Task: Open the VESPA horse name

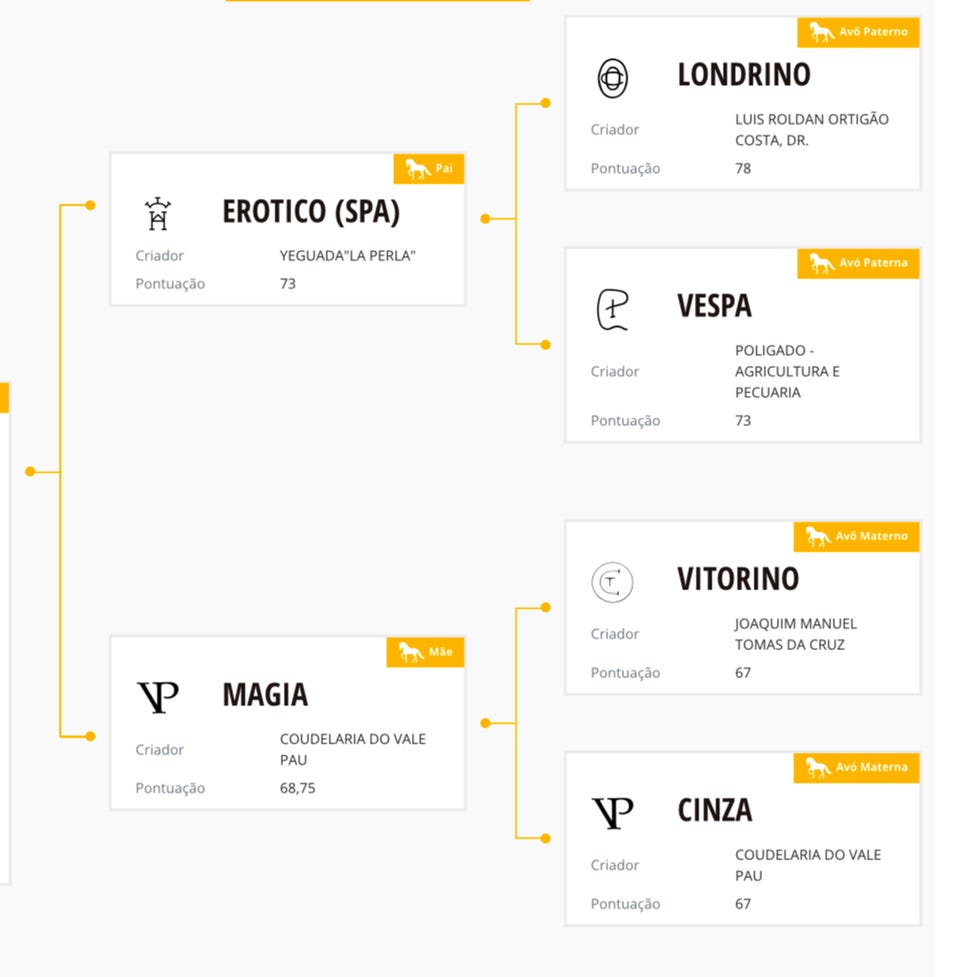Action: click(x=715, y=306)
